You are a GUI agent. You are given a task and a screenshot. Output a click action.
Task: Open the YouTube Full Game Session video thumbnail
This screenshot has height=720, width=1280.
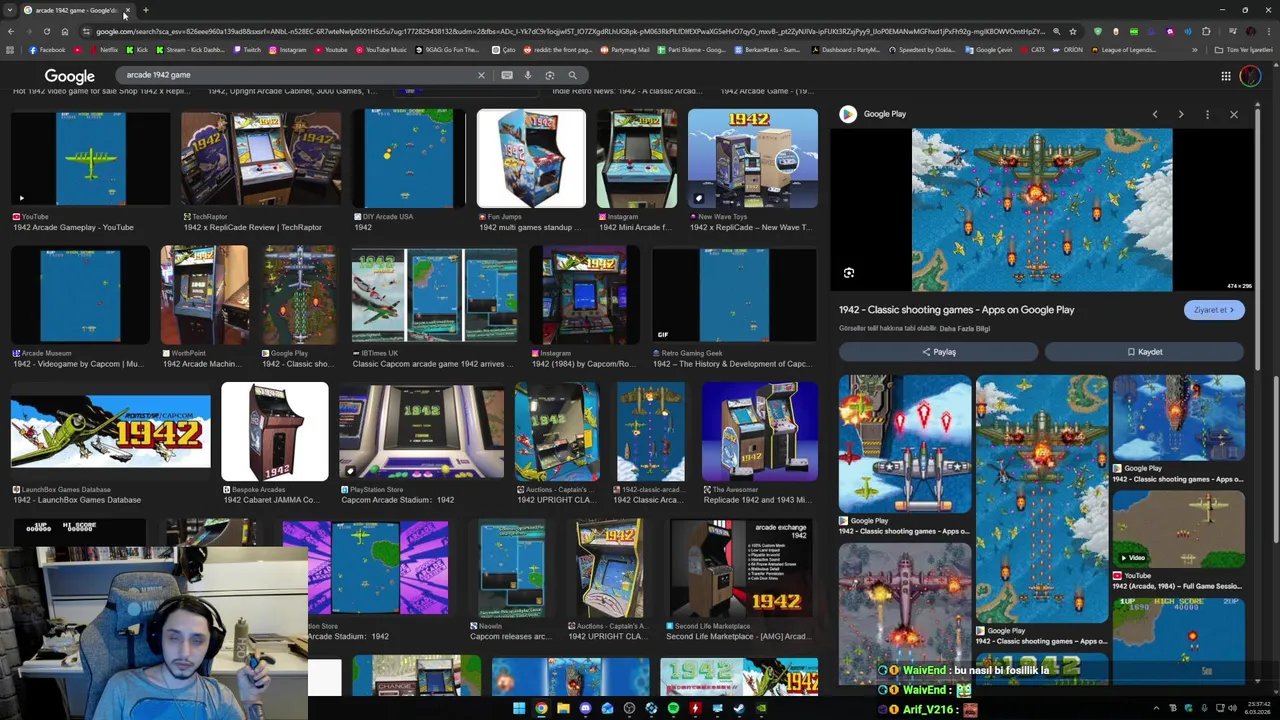click(x=1178, y=530)
